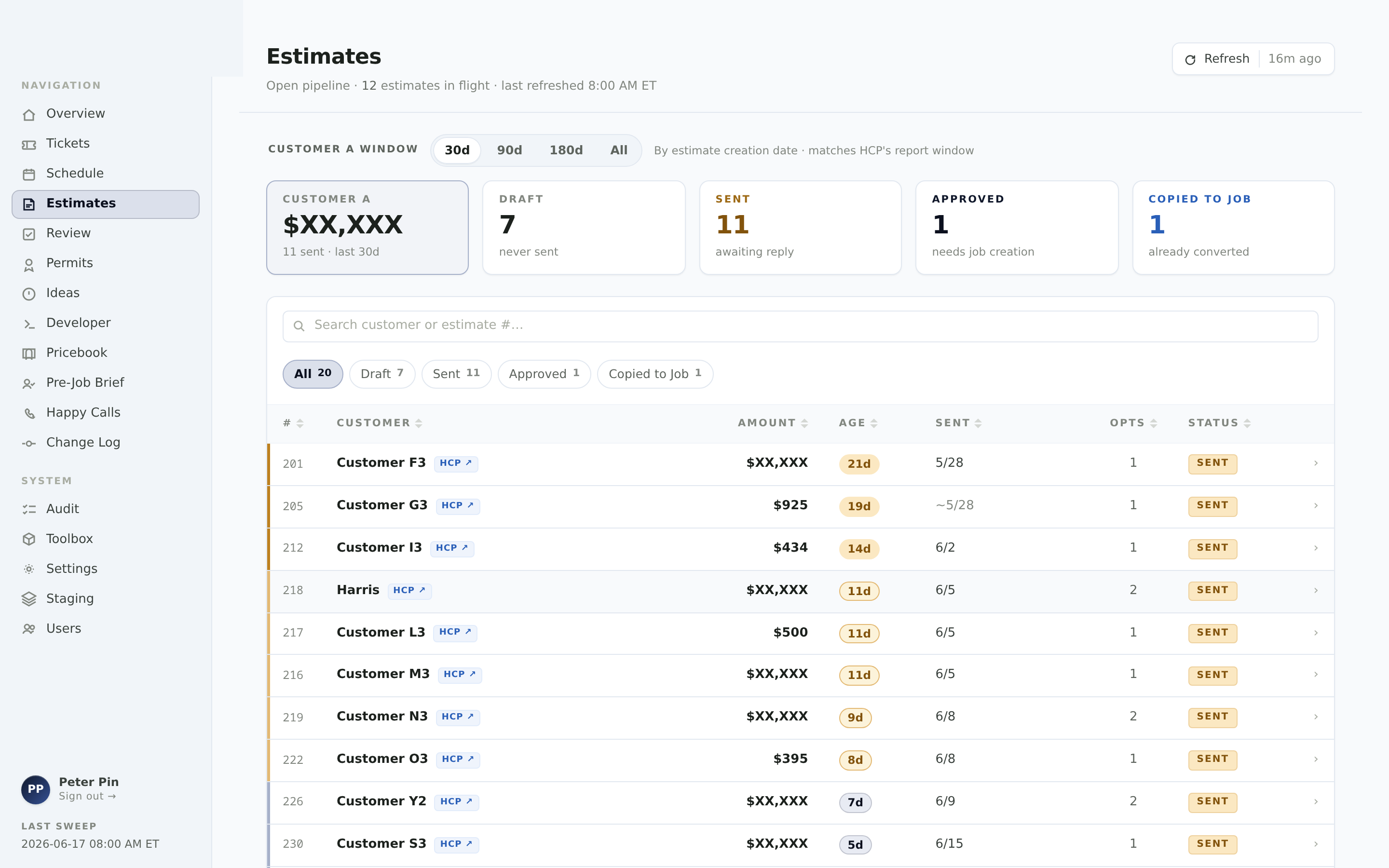Open Harris HCP external link
Image resolution: width=1389 pixels, height=868 pixels.
tap(409, 591)
